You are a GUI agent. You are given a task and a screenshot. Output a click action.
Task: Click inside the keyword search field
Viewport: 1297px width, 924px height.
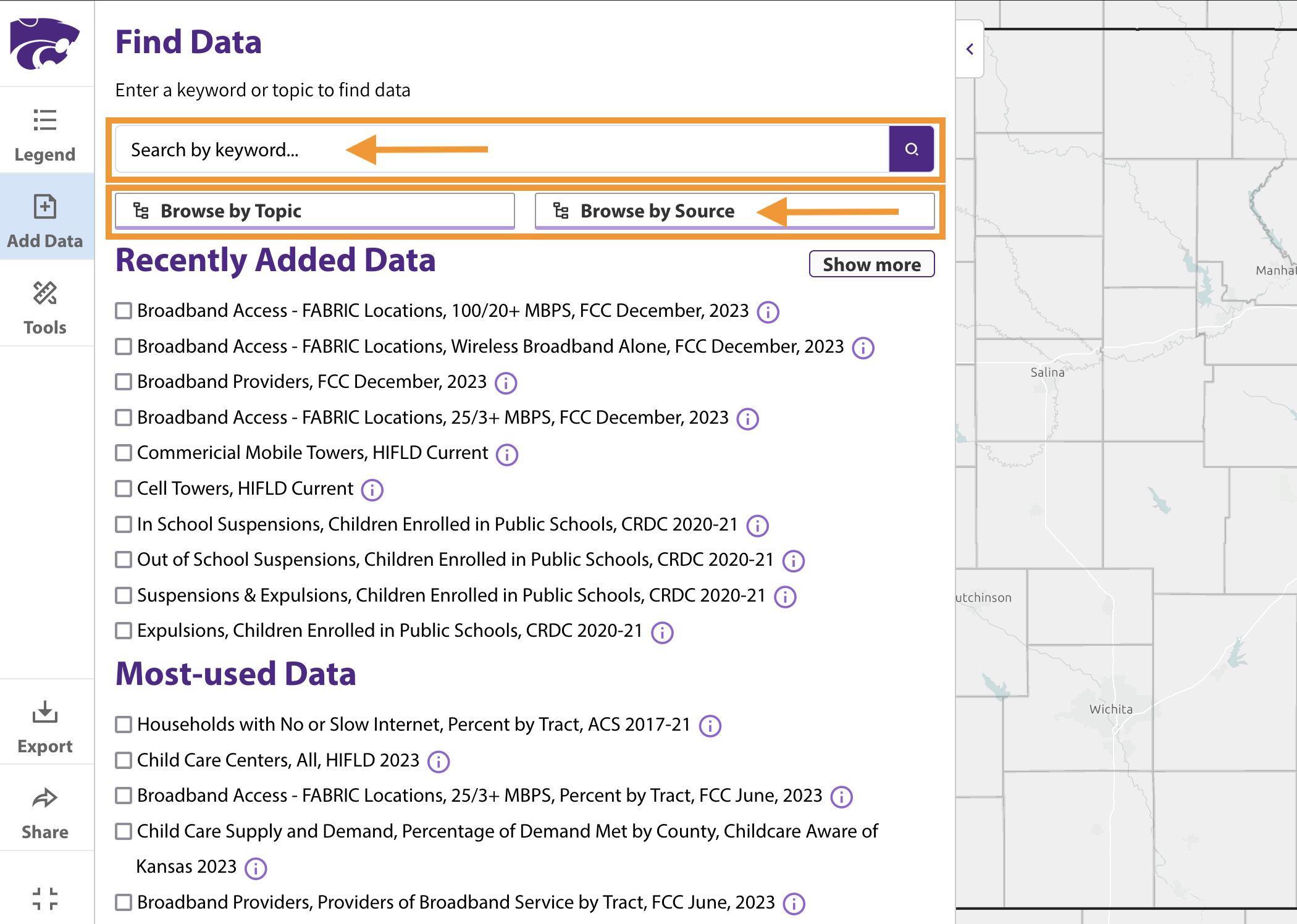pos(432,149)
